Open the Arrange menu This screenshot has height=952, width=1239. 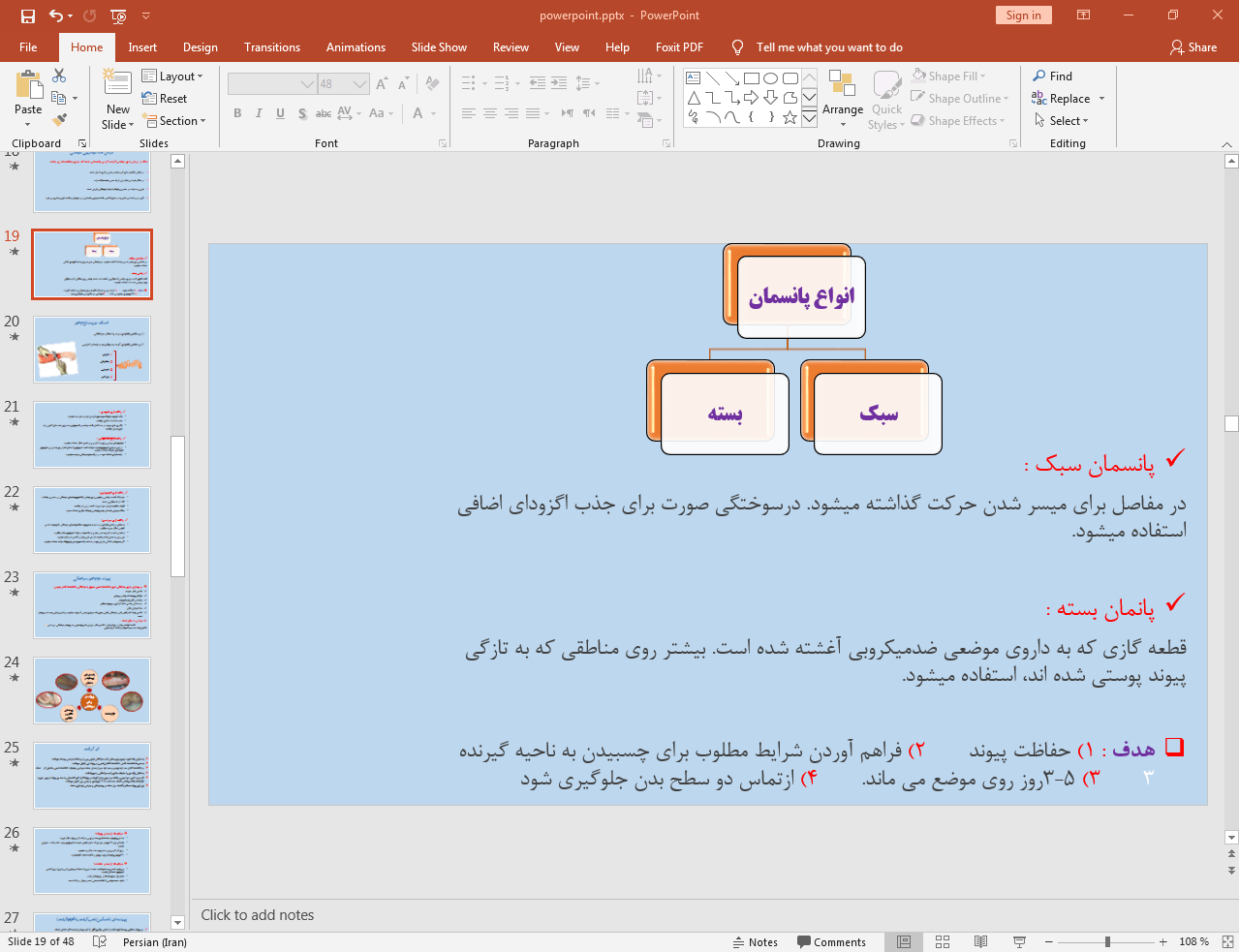[x=843, y=99]
